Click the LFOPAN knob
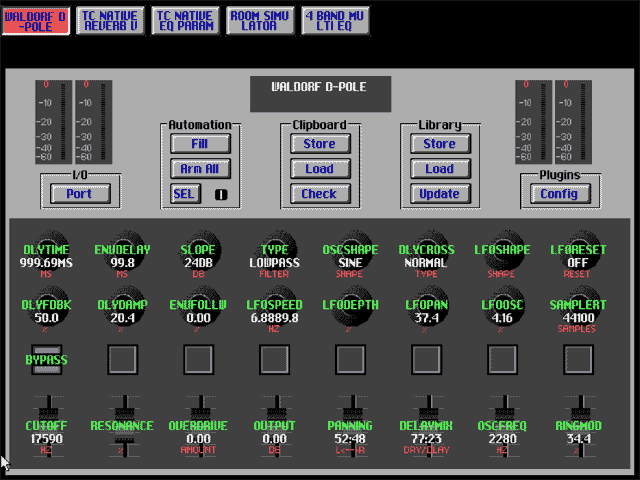The width and height of the screenshot is (640, 480). click(427, 305)
